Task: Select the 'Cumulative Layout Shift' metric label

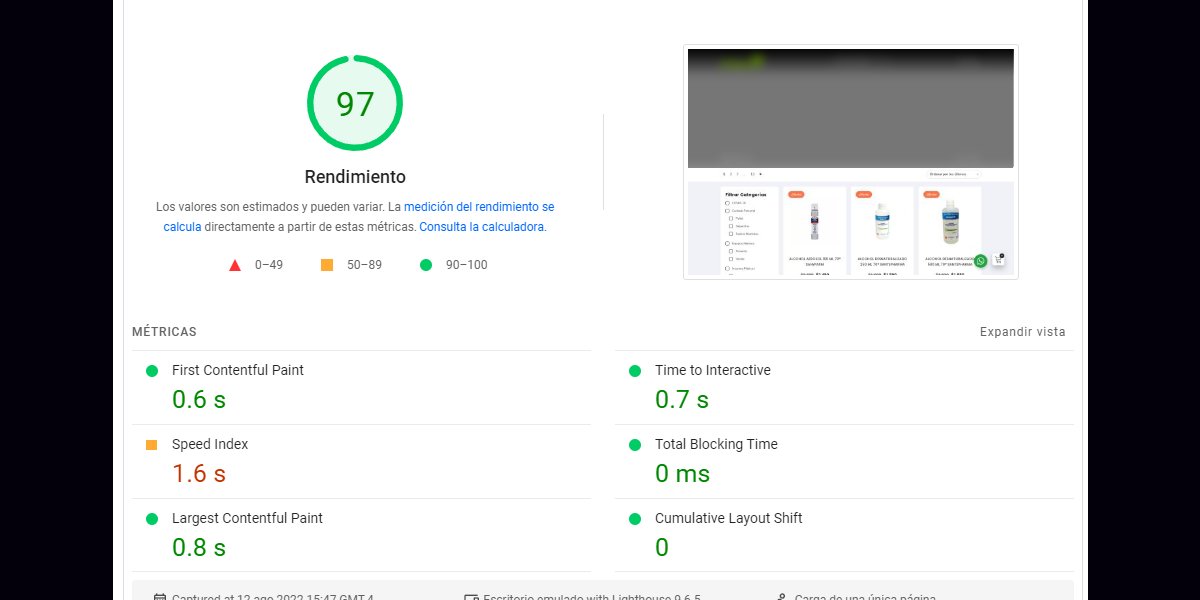Action: [728, 518]
